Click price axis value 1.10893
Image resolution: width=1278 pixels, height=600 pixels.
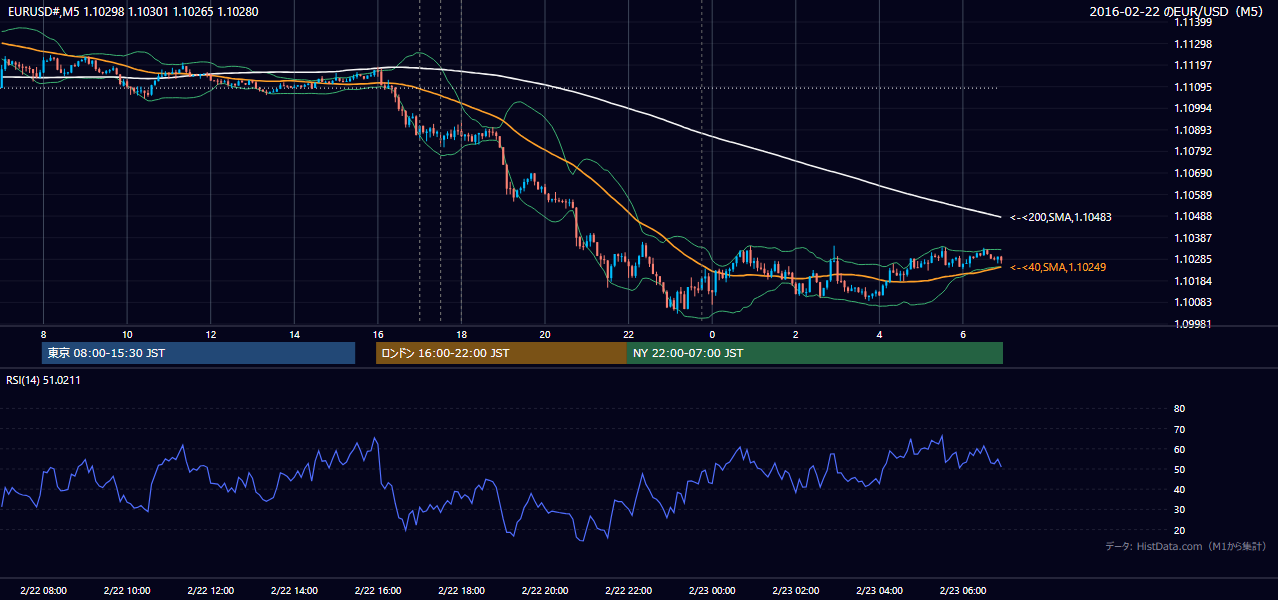pos(1194,130)
